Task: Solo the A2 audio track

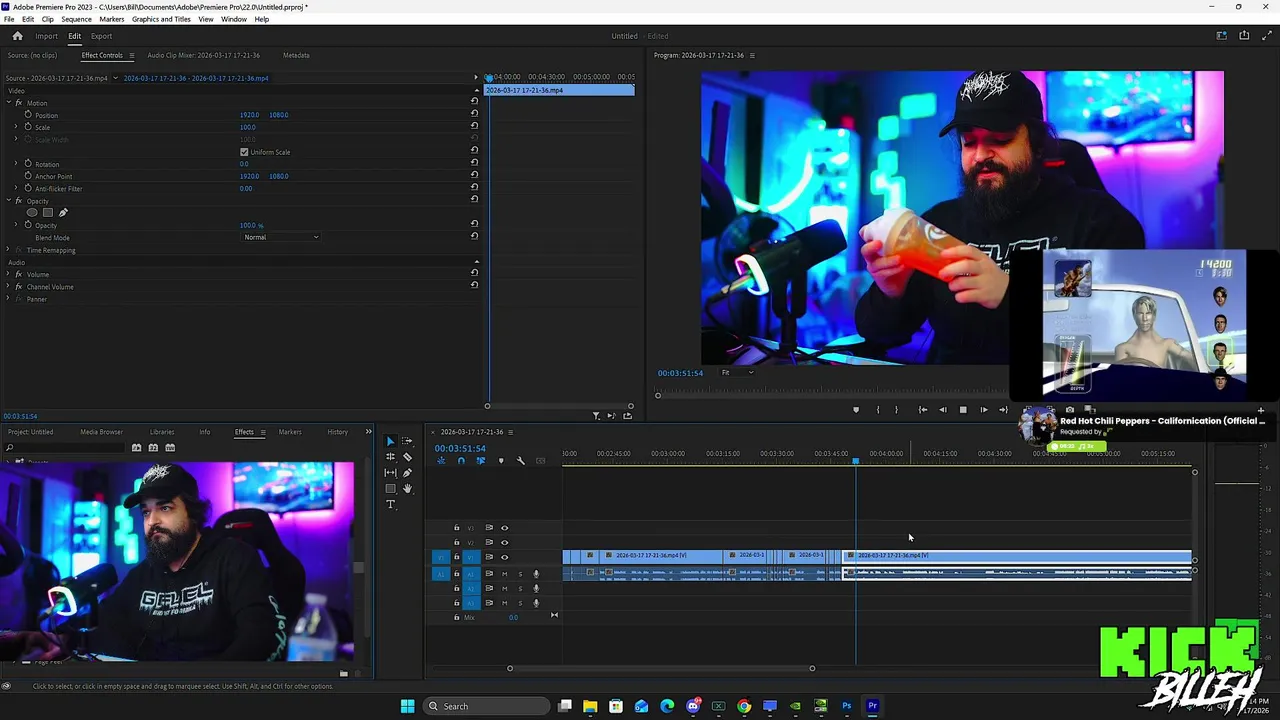Action: 520,589
